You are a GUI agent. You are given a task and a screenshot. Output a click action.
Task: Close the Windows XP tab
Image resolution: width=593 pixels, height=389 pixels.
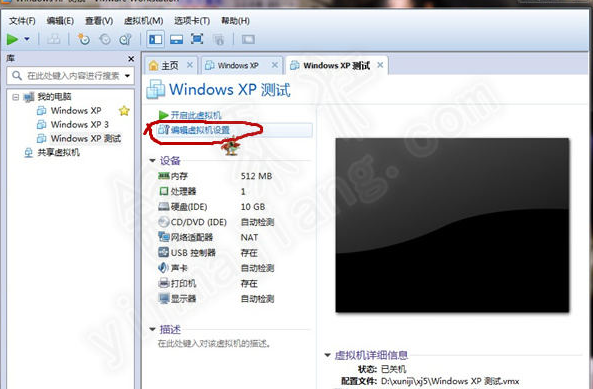click(x=275, y=65)
